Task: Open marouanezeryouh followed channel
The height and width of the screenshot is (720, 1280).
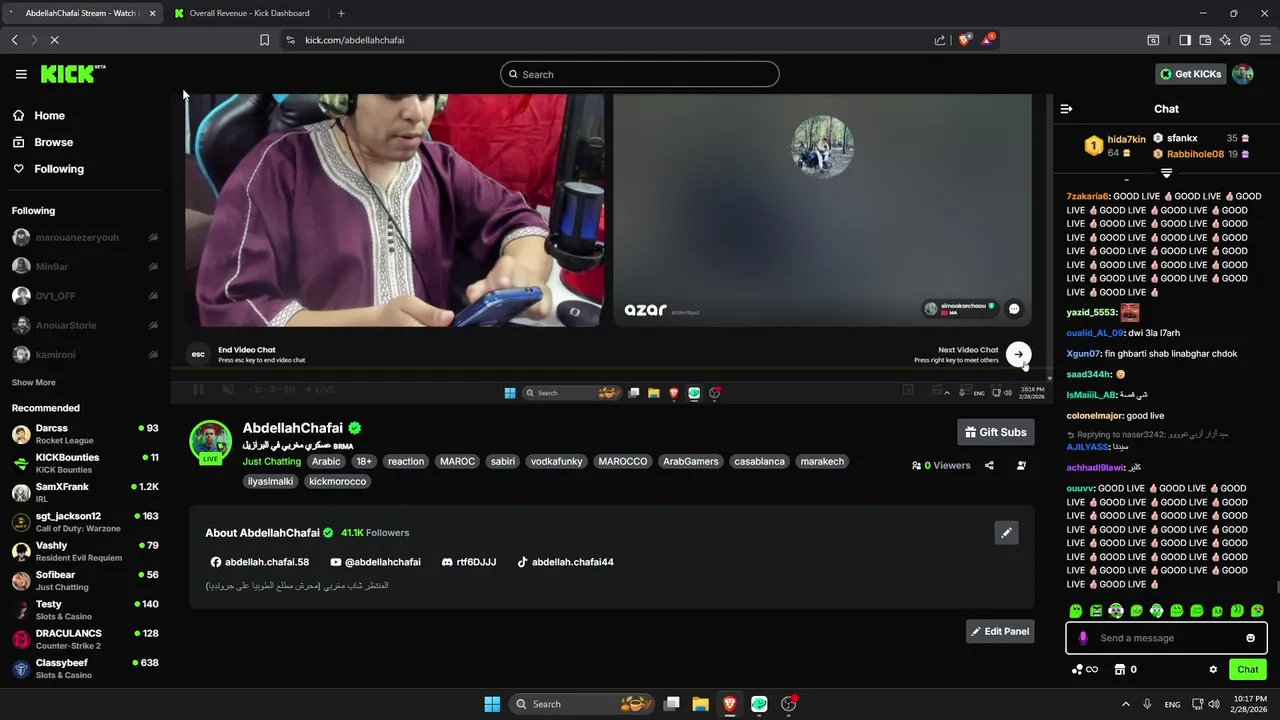Action: [85, 238]
